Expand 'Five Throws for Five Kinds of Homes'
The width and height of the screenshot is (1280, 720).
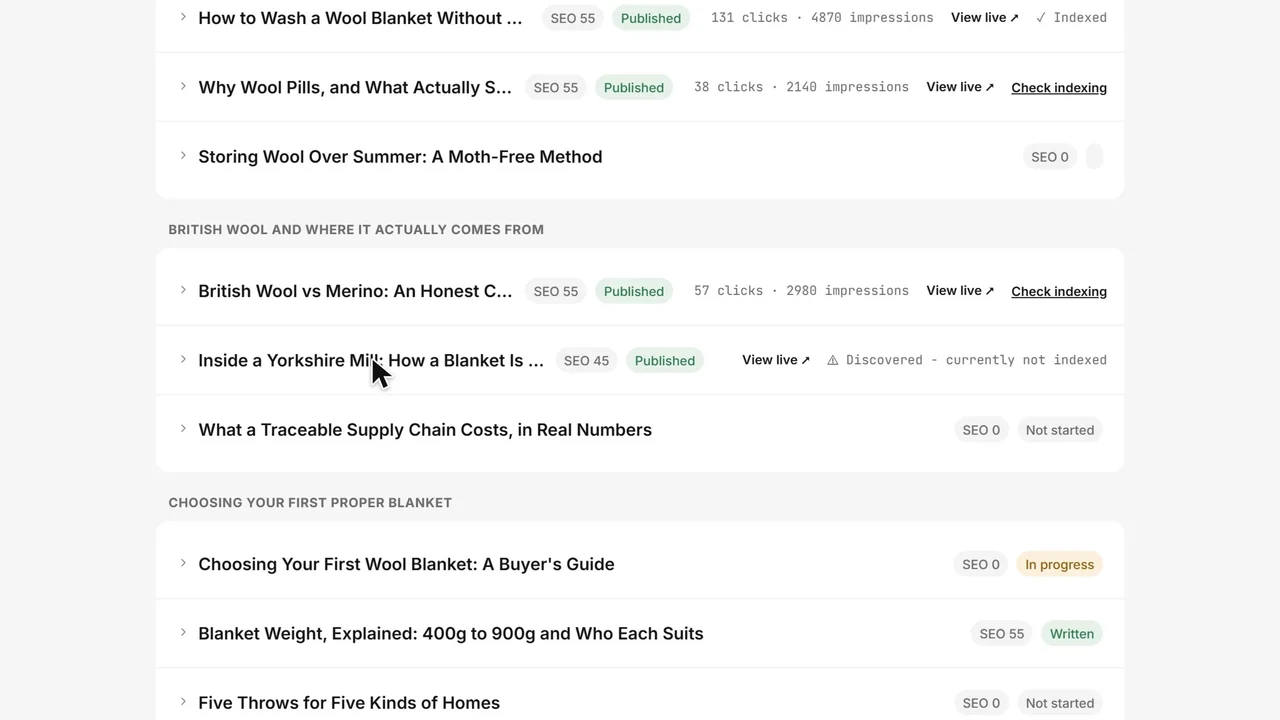click(183, 702)
